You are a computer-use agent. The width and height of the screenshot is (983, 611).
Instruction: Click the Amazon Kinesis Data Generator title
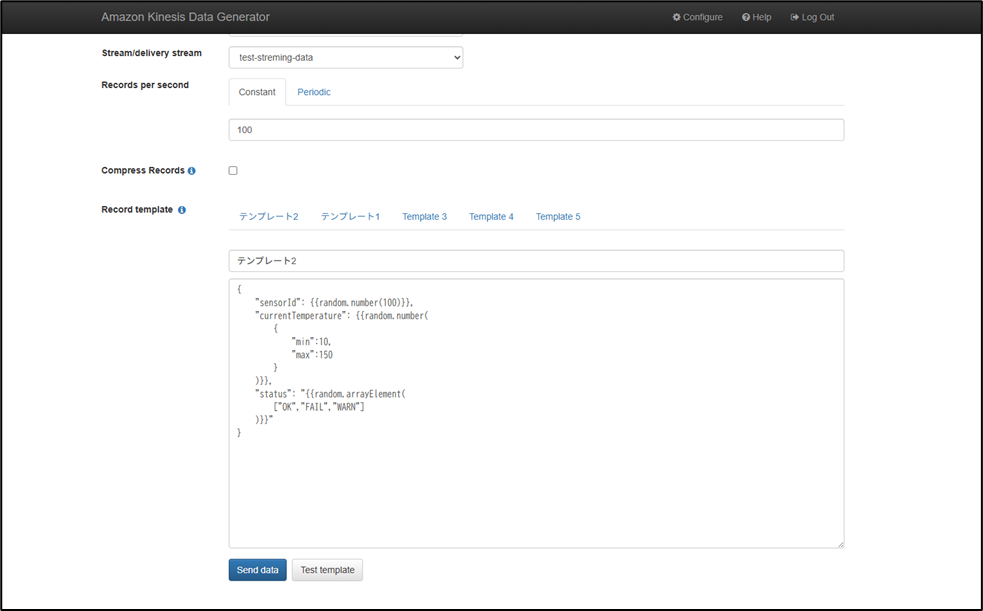click(186, 17)
